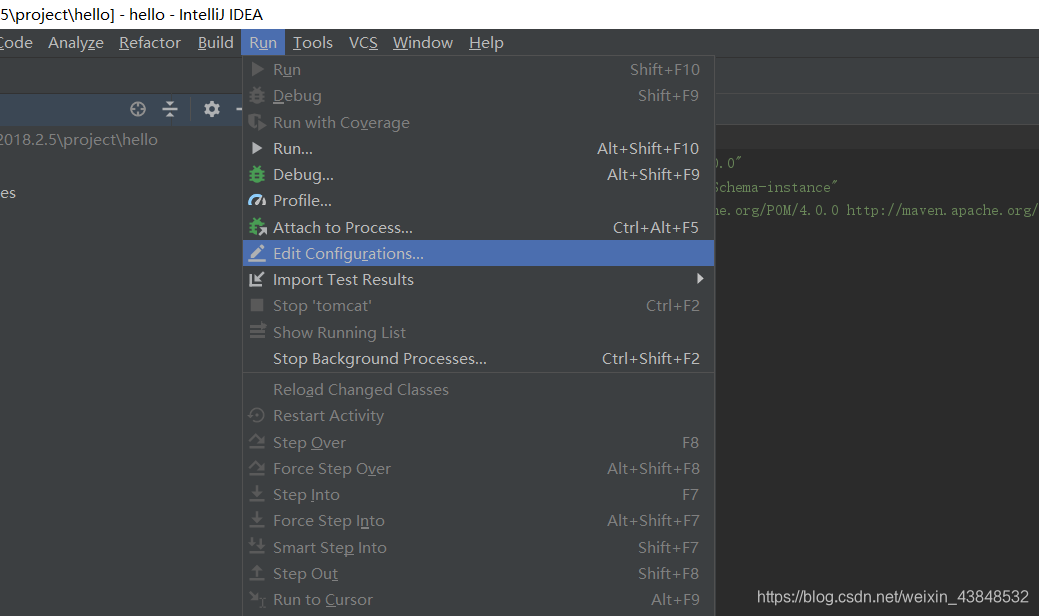
Task: Click the Edit Configurations pencil icon
Action: pyautogui.click(x=258, y=253)
